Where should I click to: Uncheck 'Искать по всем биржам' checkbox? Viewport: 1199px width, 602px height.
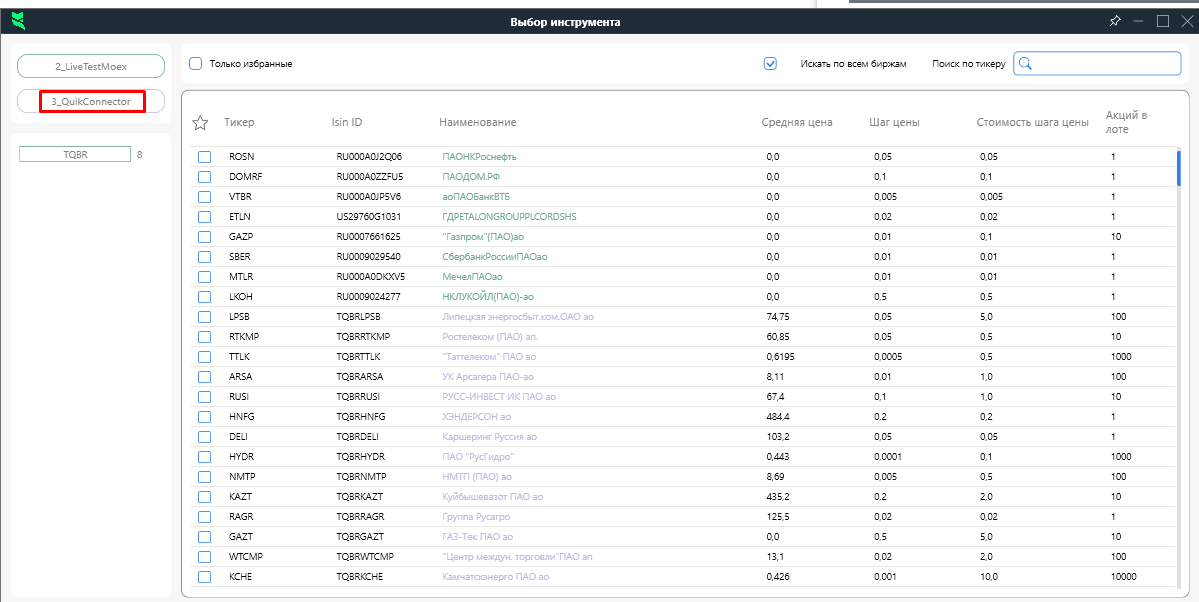click(x=770, y=64)
